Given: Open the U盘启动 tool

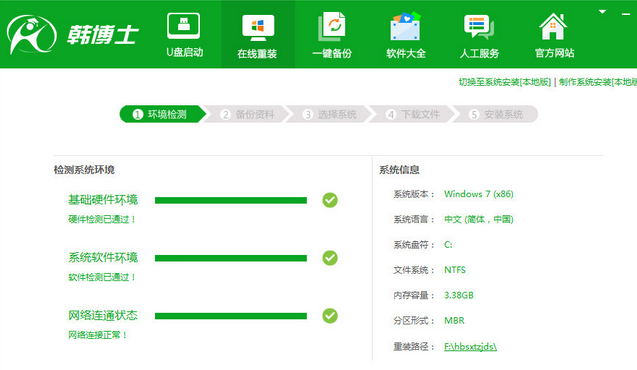Looking at the screenshot, I should [x=184, y=35].
